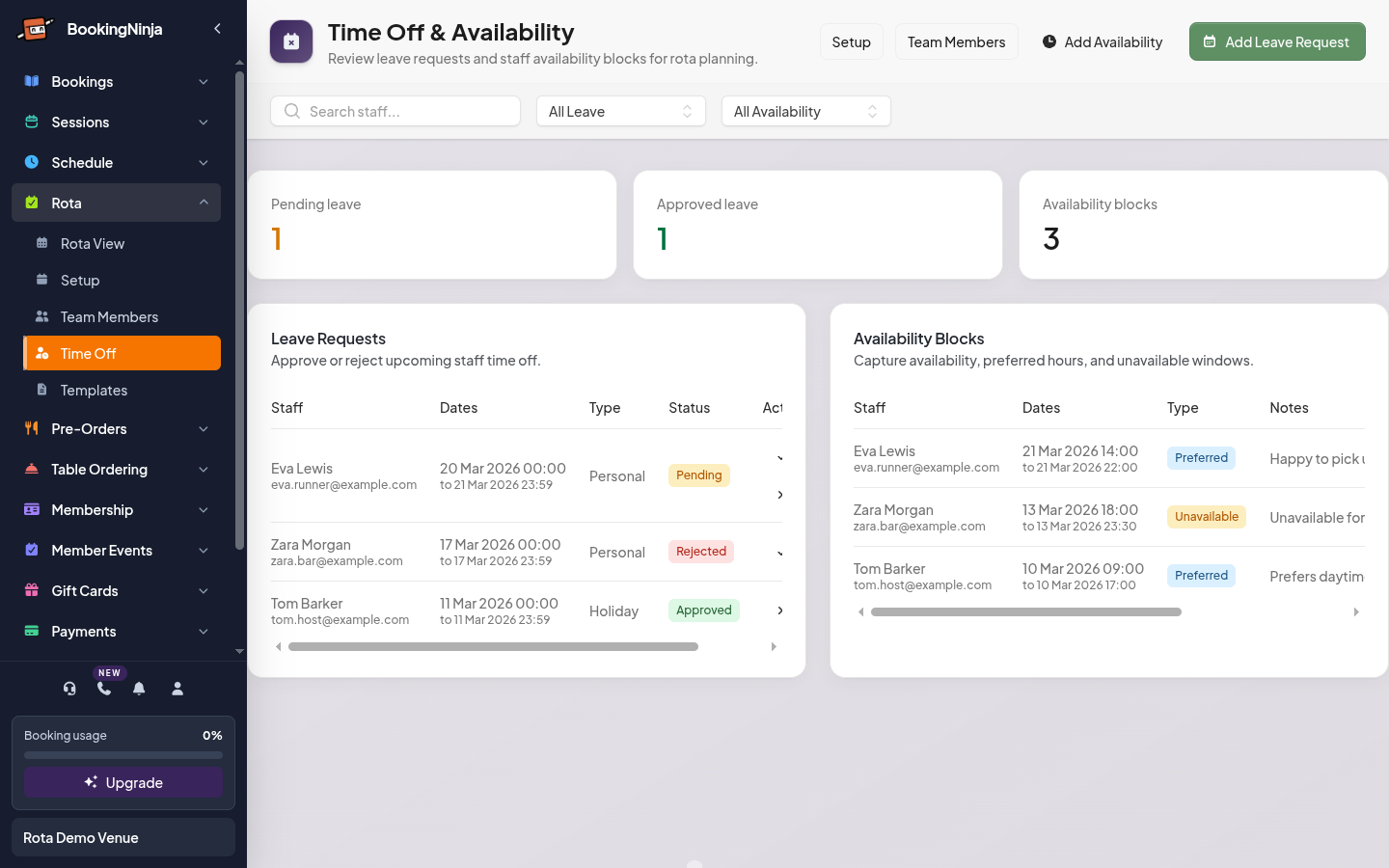Expand the Pre-Orders menu chevron
This screenshot has width=1389, height=868.
pyautogui.click(x=204, y=429)
